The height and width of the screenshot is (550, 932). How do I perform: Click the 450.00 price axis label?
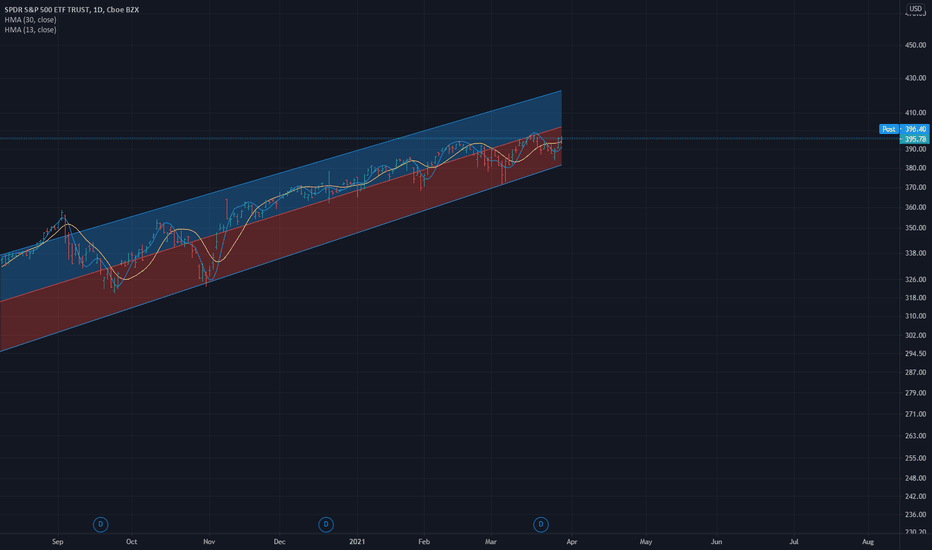pos(915,45)
